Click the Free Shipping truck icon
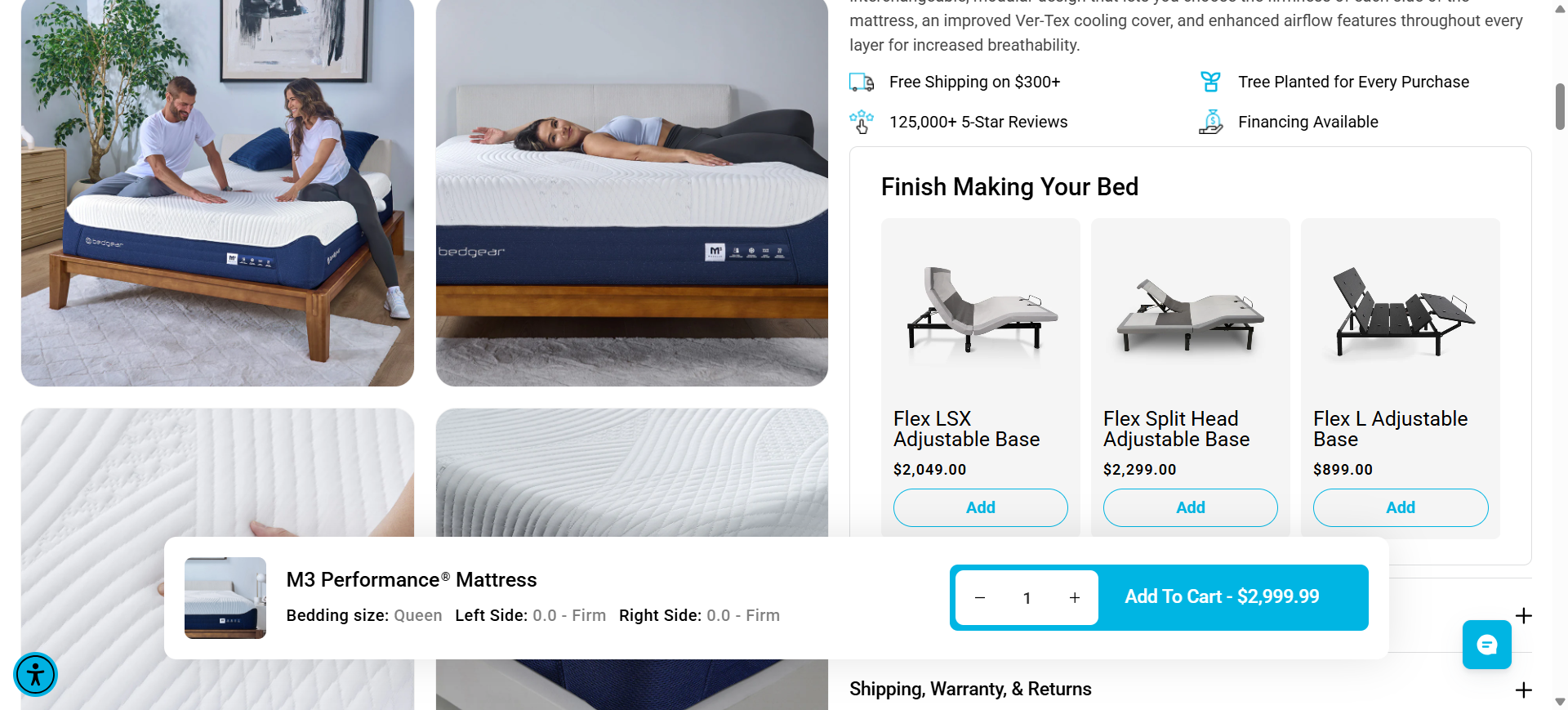 pos(862,82)
